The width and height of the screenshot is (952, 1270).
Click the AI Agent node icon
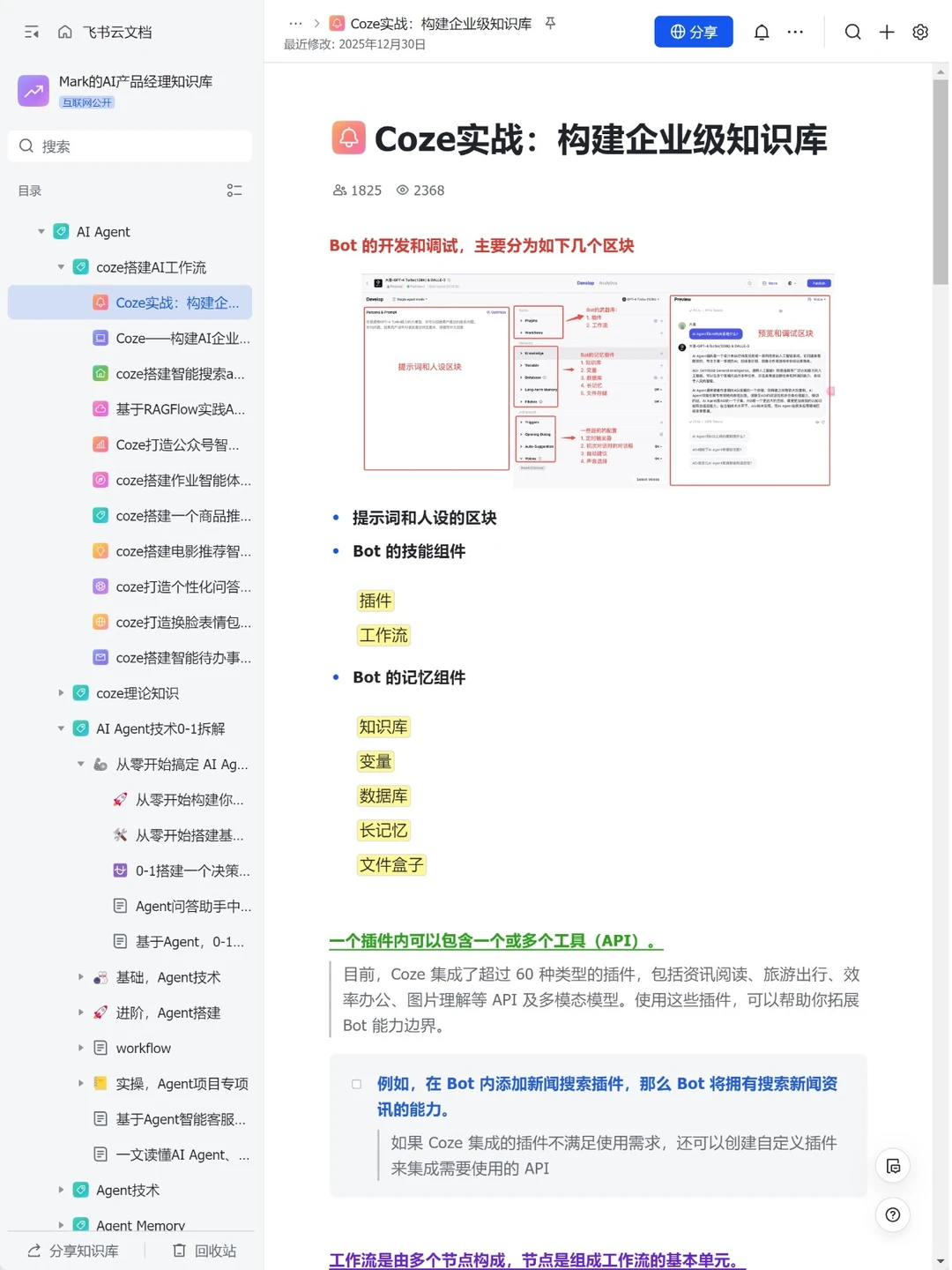(x=61, y=231)
